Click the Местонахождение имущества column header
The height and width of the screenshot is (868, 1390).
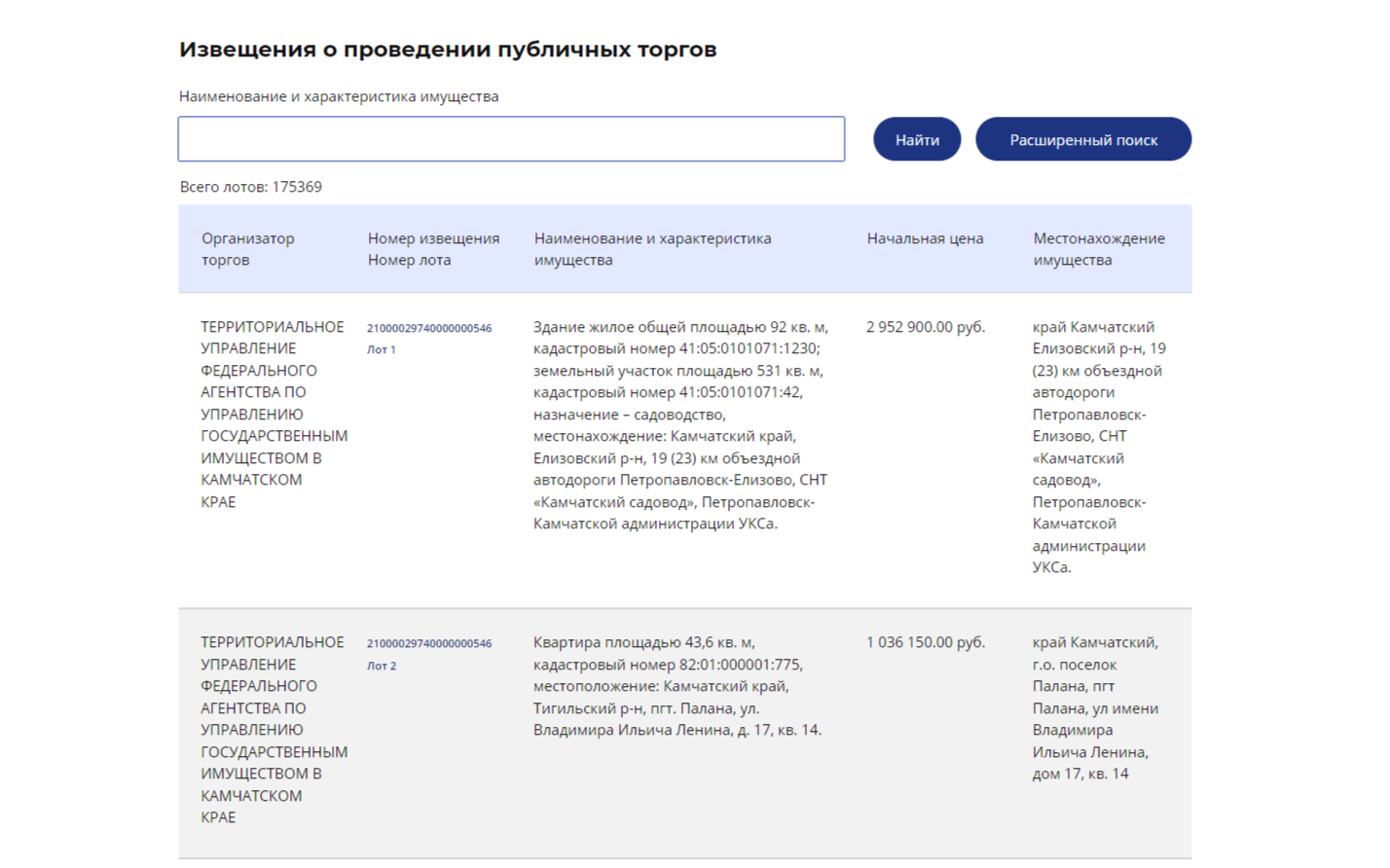pyautogui.click(x=1098, y=249)
